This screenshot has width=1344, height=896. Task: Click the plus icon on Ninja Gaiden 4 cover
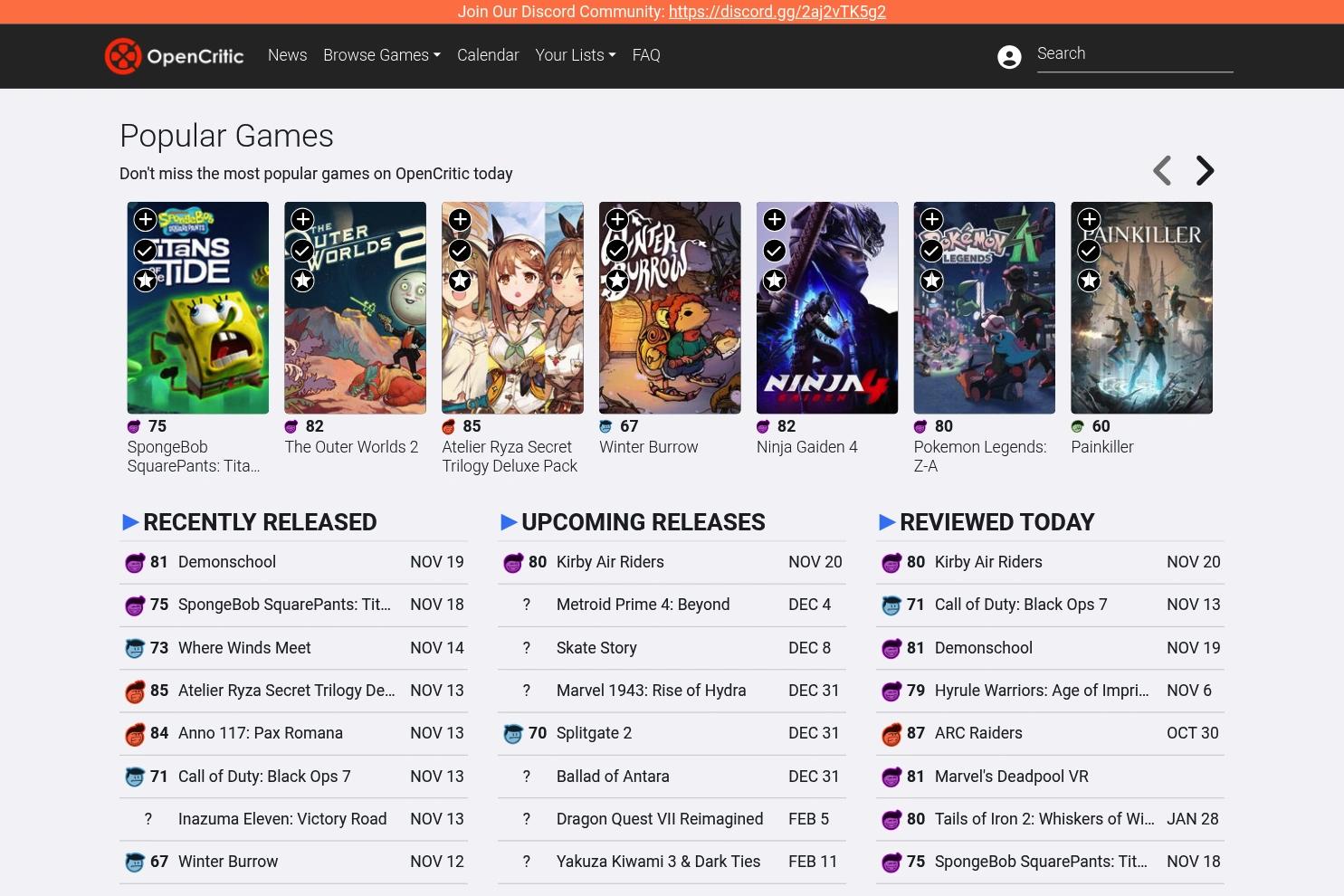775,219
